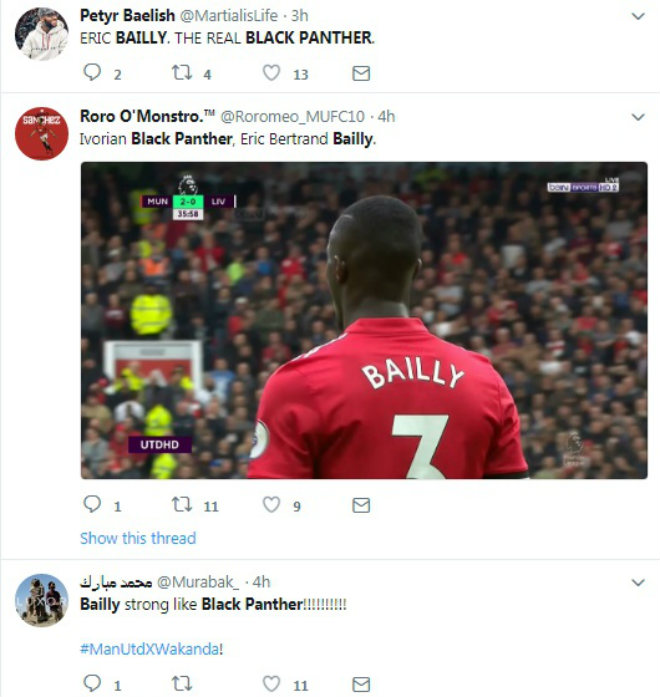Like the @Murabak_ tweet
This screenshot has height=697, width=660.
click(x=271, y=684)
